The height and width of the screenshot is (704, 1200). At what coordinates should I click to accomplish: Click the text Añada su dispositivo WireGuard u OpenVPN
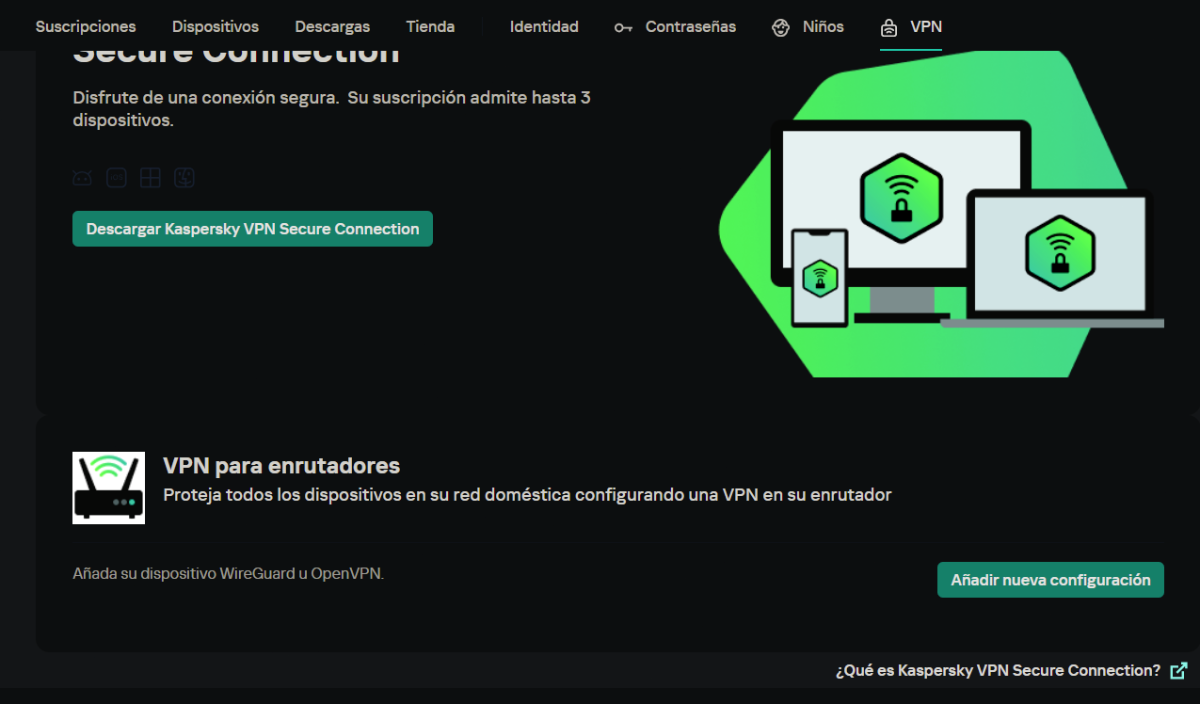pos(228,574)
